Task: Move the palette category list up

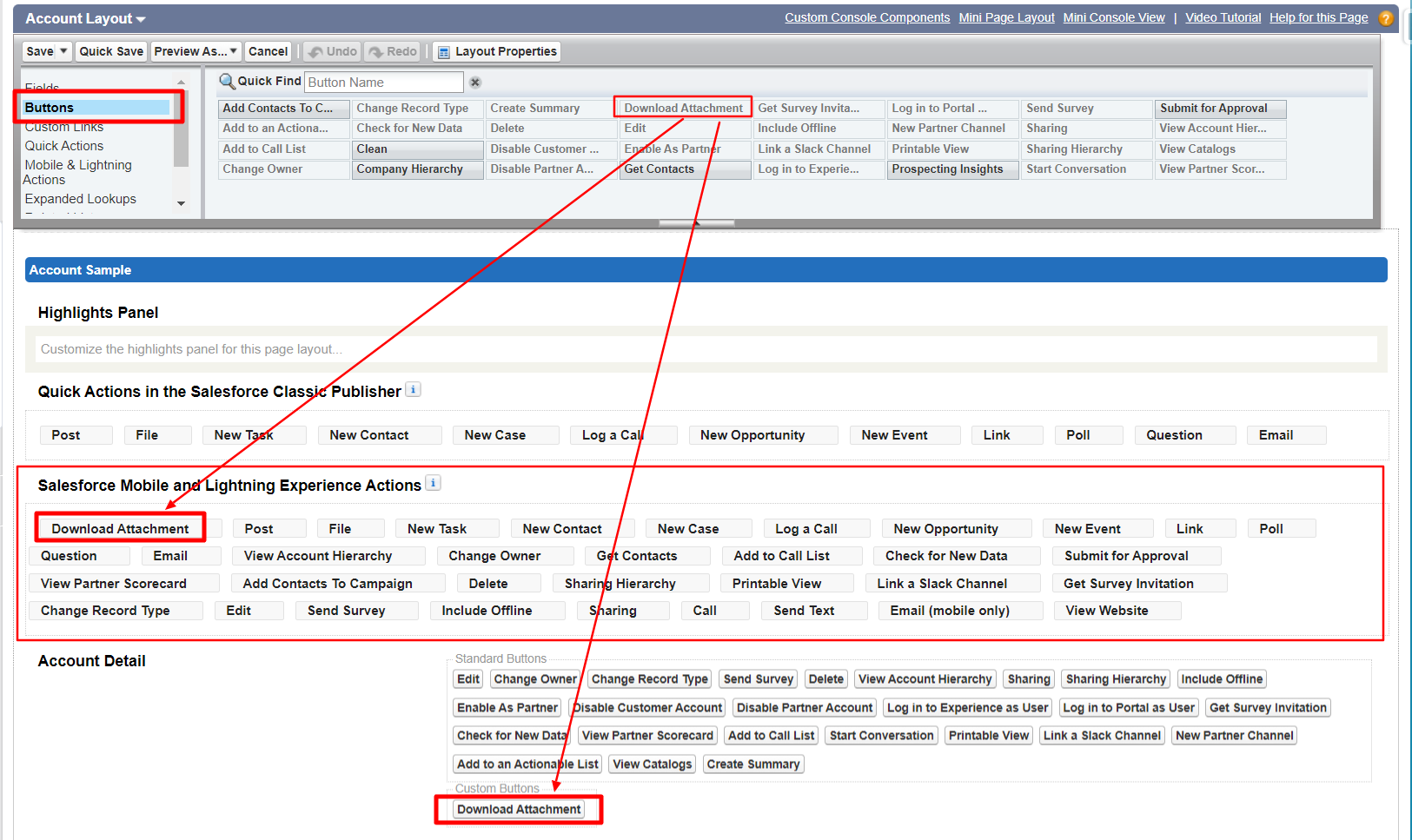Action: 182,83
